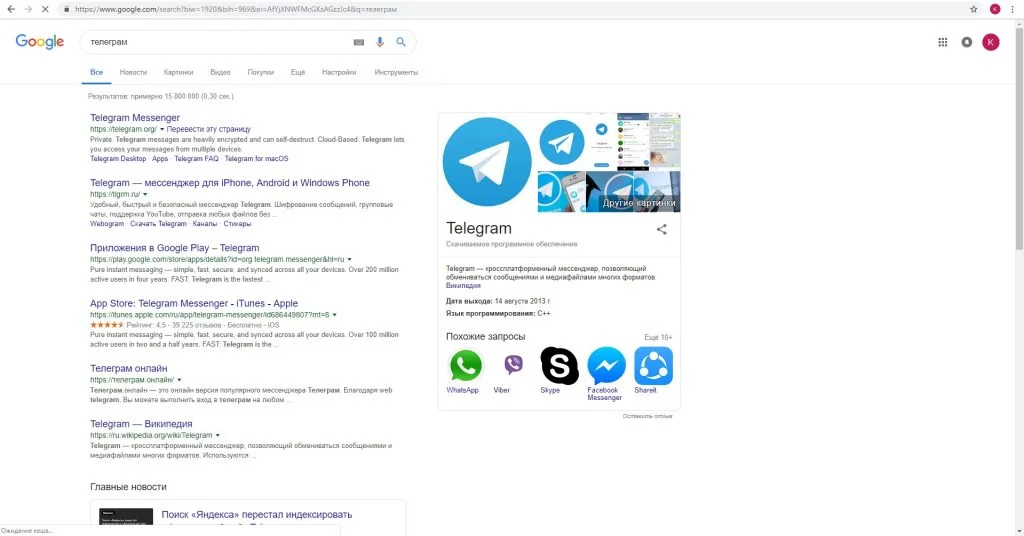This screenshot has width=1024, height=536.
Task: Go back with browser back arrow
Action: [11, 9]
